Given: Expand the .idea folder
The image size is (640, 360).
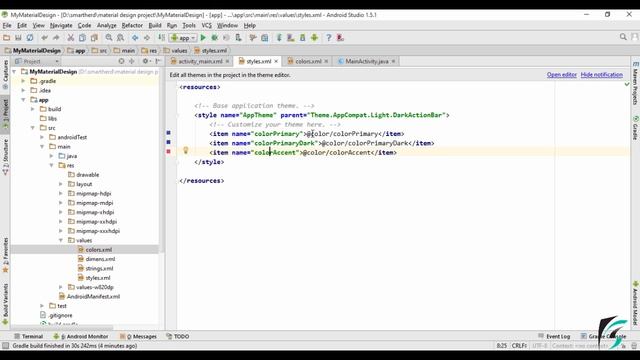Looking at the screenshot, I should pyautogui.click(x=24, y=90).
